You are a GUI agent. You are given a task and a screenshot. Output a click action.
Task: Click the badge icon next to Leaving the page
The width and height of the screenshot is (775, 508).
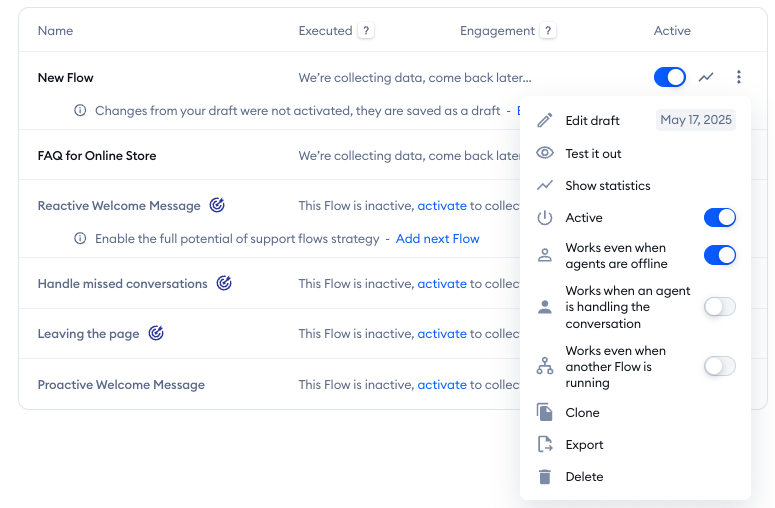[156, 334]
